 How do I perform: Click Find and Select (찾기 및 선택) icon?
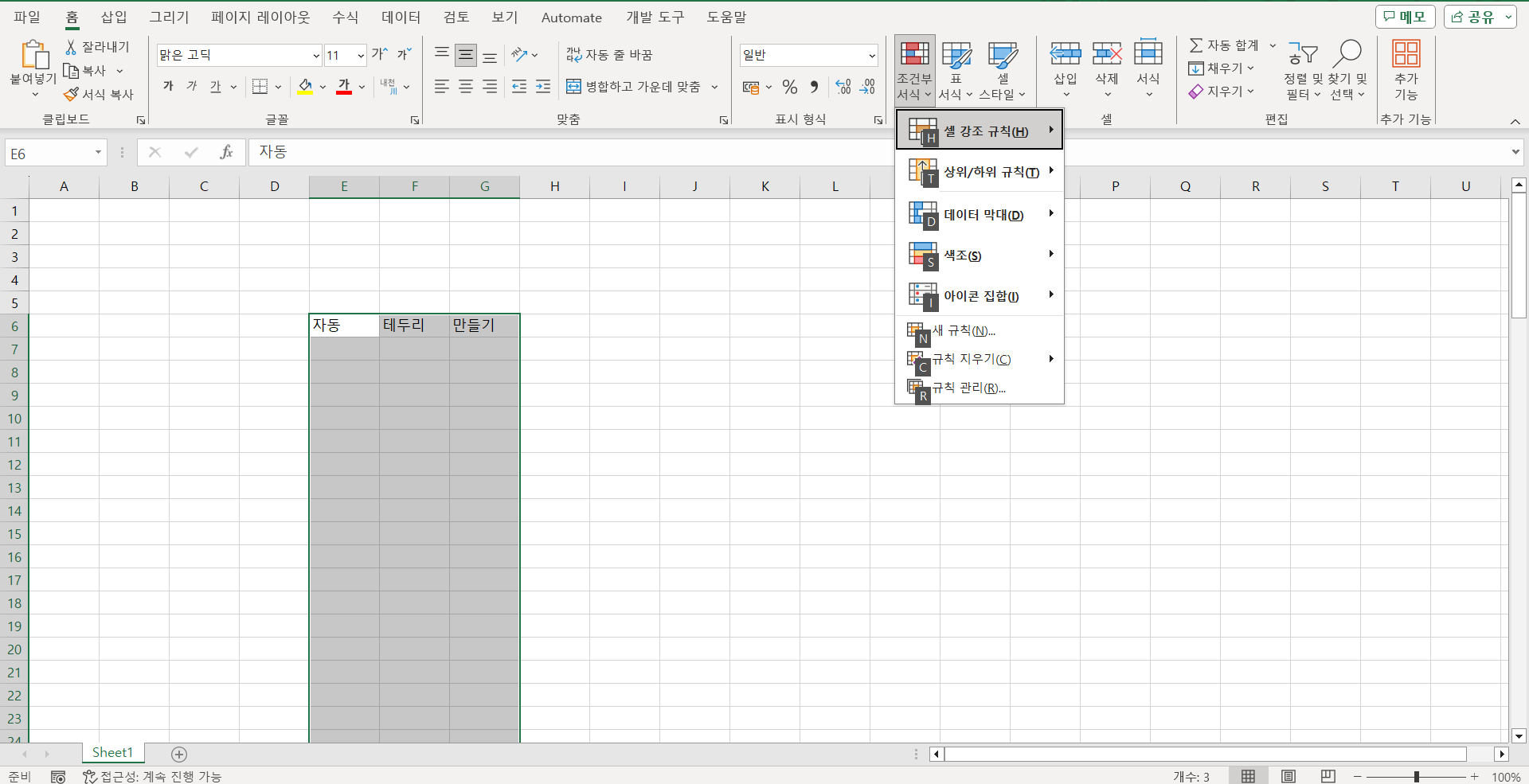coord(1347,53)
